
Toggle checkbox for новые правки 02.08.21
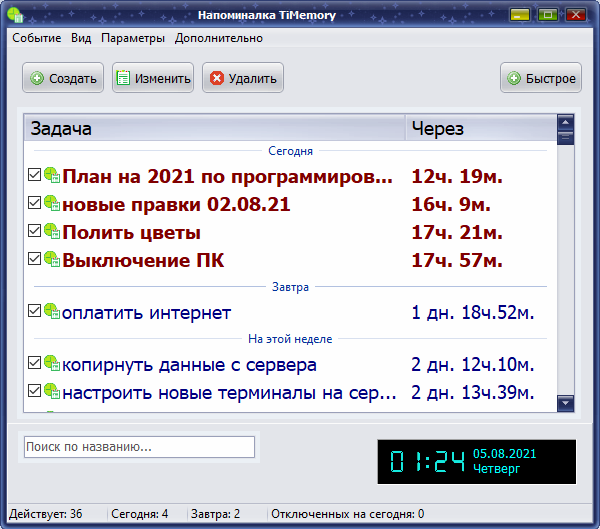coord(34,203)
